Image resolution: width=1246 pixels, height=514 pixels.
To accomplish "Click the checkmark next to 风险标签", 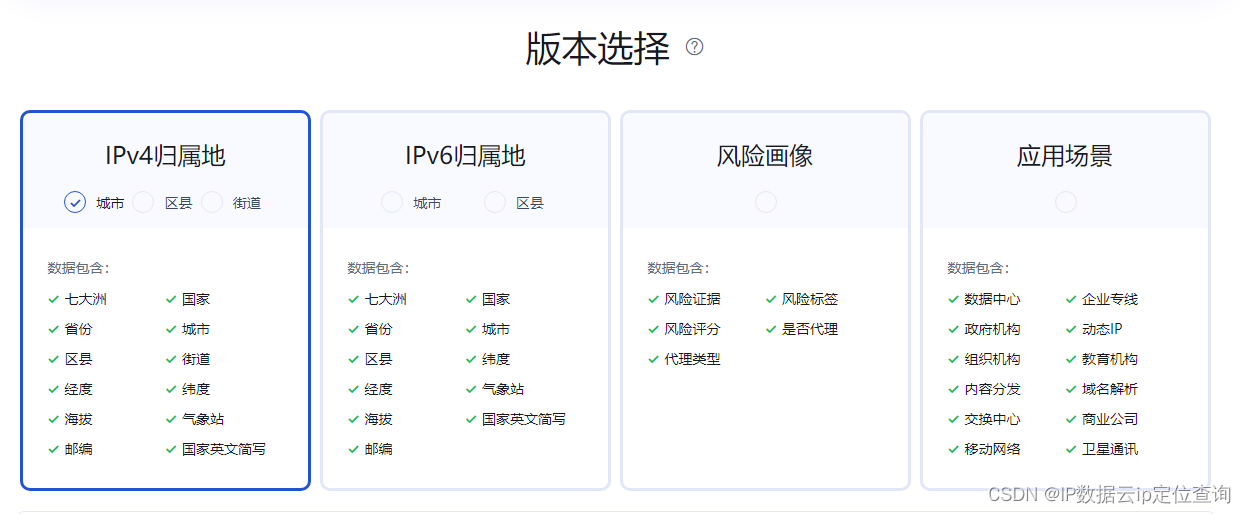I will (771, 299).
